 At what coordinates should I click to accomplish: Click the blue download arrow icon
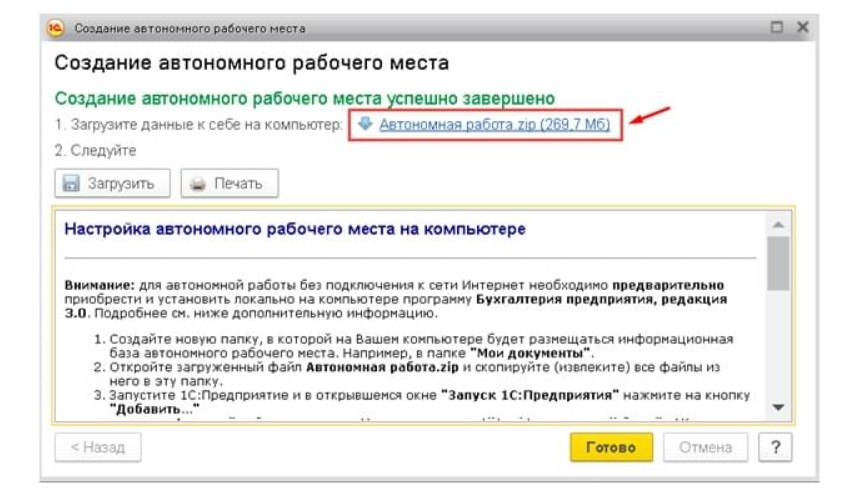click(365, 124)
